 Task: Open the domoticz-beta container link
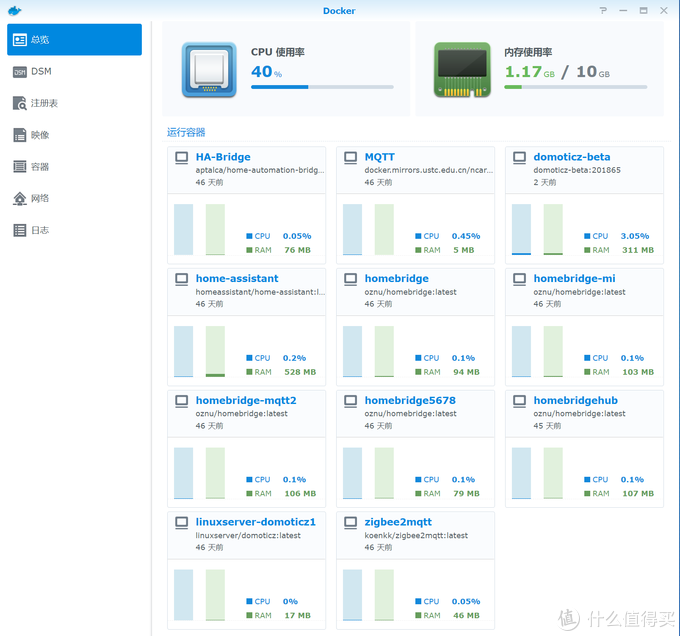pos(571,157)
